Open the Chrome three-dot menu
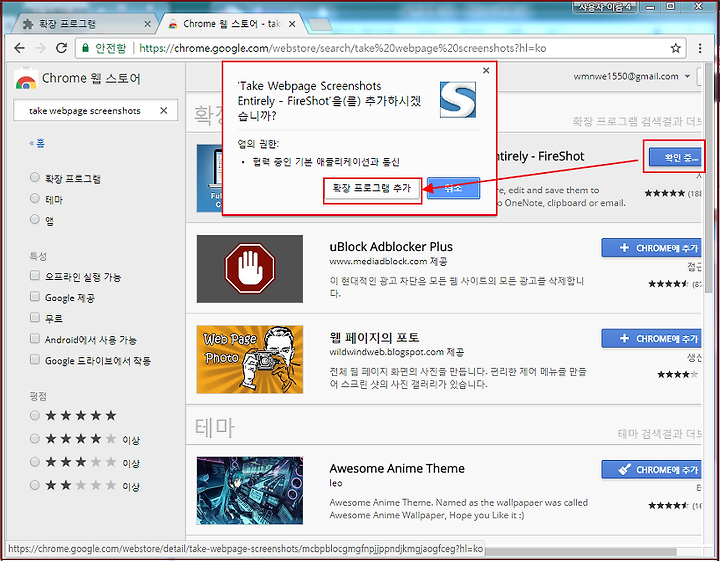 tap(700, 48)
